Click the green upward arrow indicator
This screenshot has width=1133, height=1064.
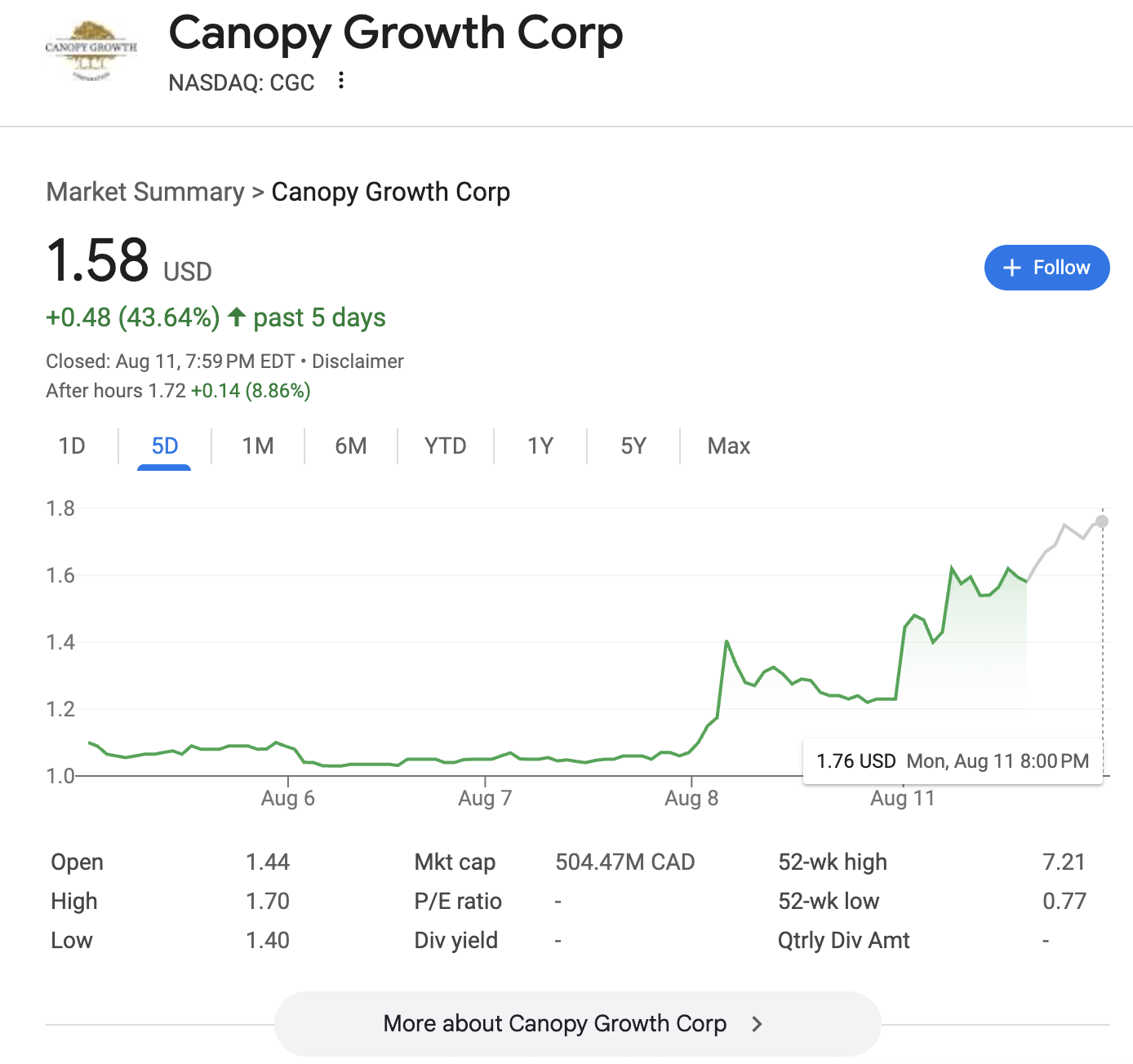point(237,317)
